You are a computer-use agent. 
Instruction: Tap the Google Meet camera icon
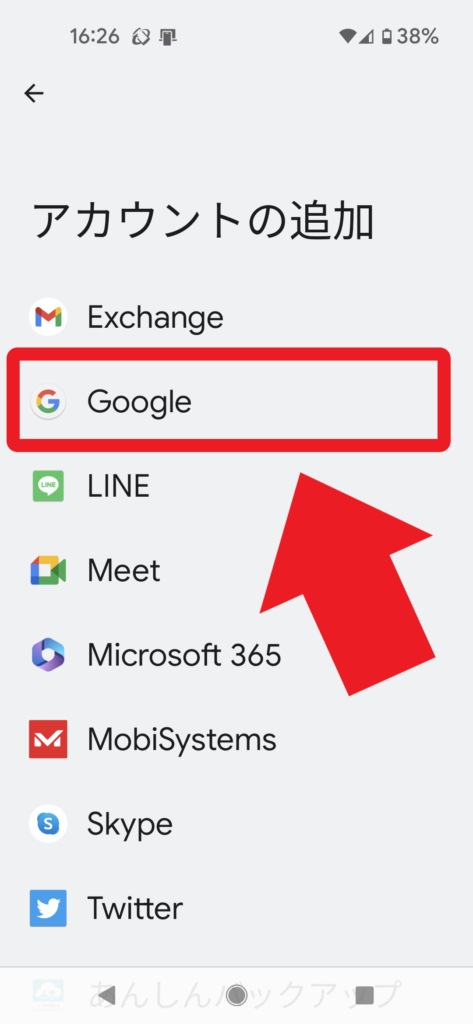coord(48,571)
